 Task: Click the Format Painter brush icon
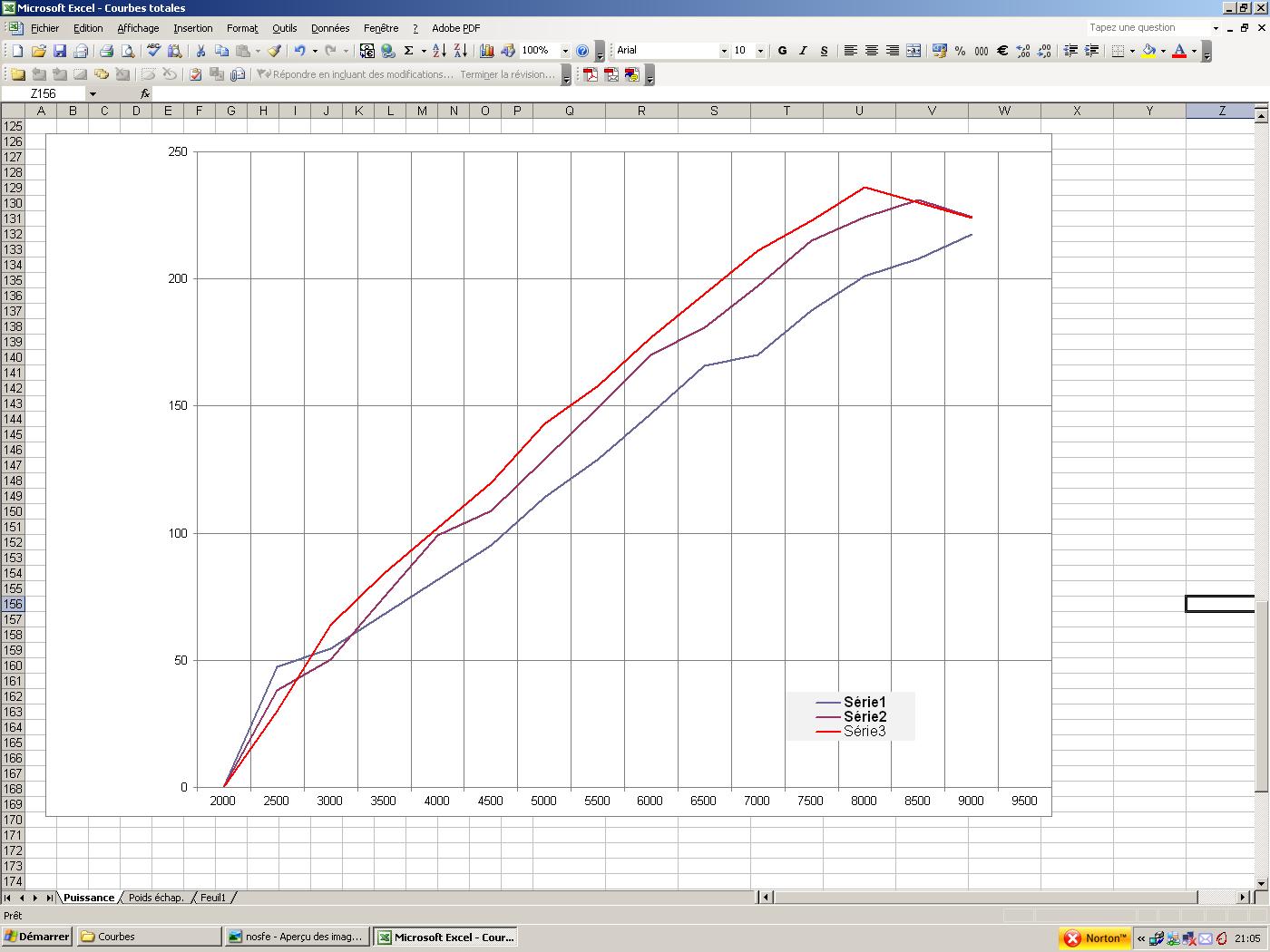(274, 51)
